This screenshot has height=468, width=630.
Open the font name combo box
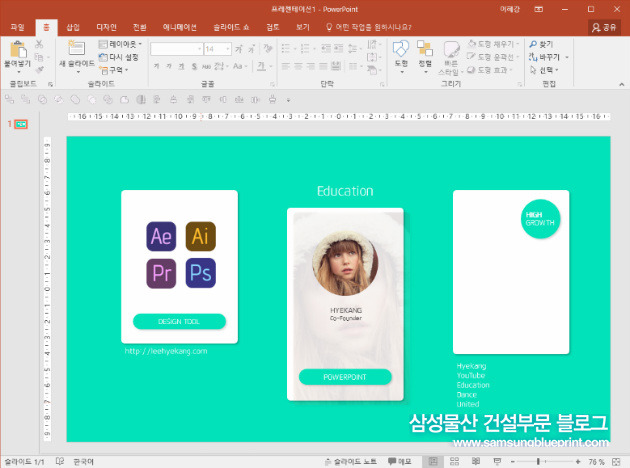coord(176,49)
